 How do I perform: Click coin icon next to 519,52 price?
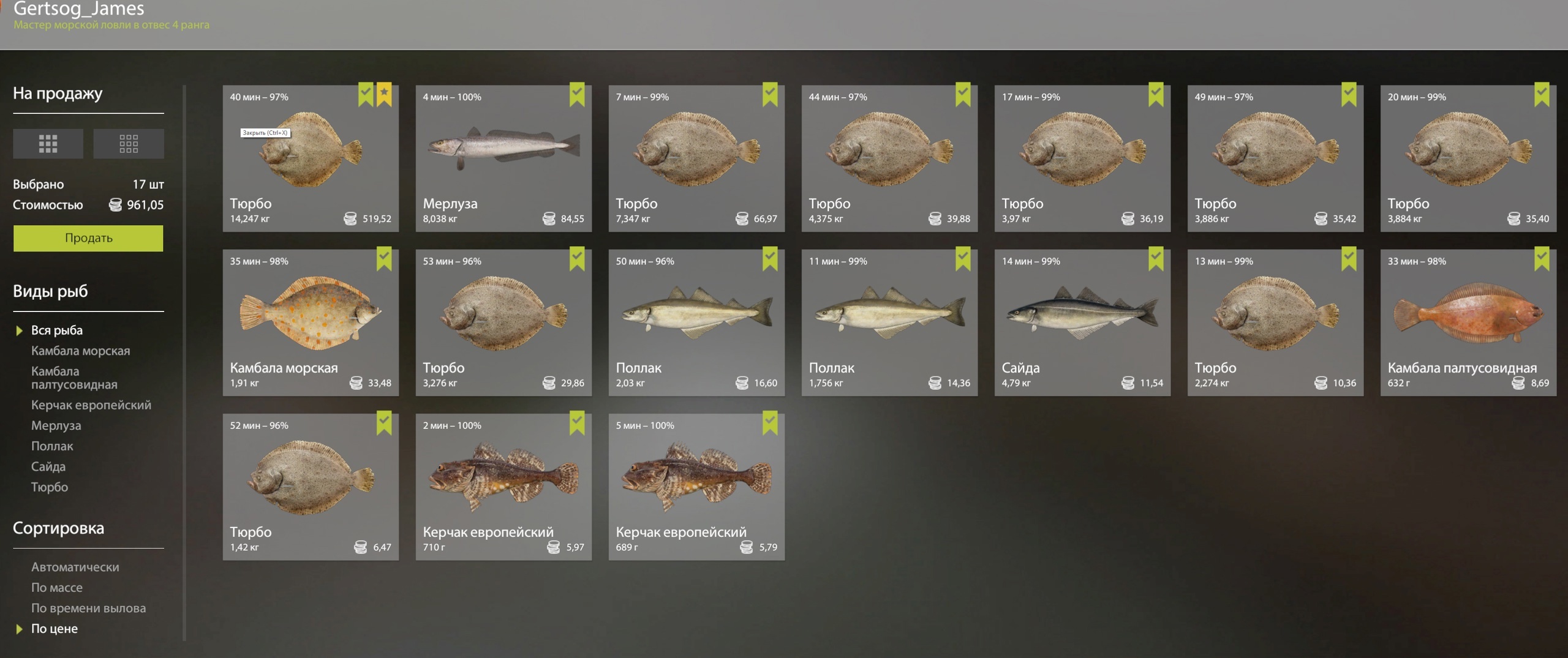(350, 219)
